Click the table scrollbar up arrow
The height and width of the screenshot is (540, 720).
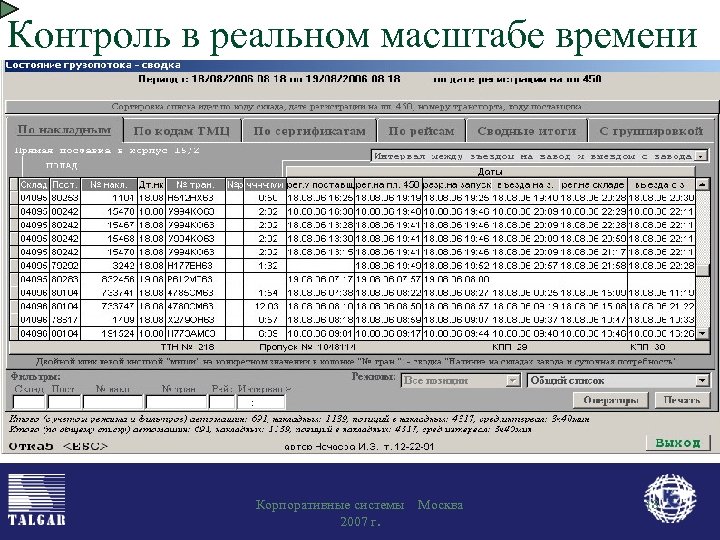(702, 185)
